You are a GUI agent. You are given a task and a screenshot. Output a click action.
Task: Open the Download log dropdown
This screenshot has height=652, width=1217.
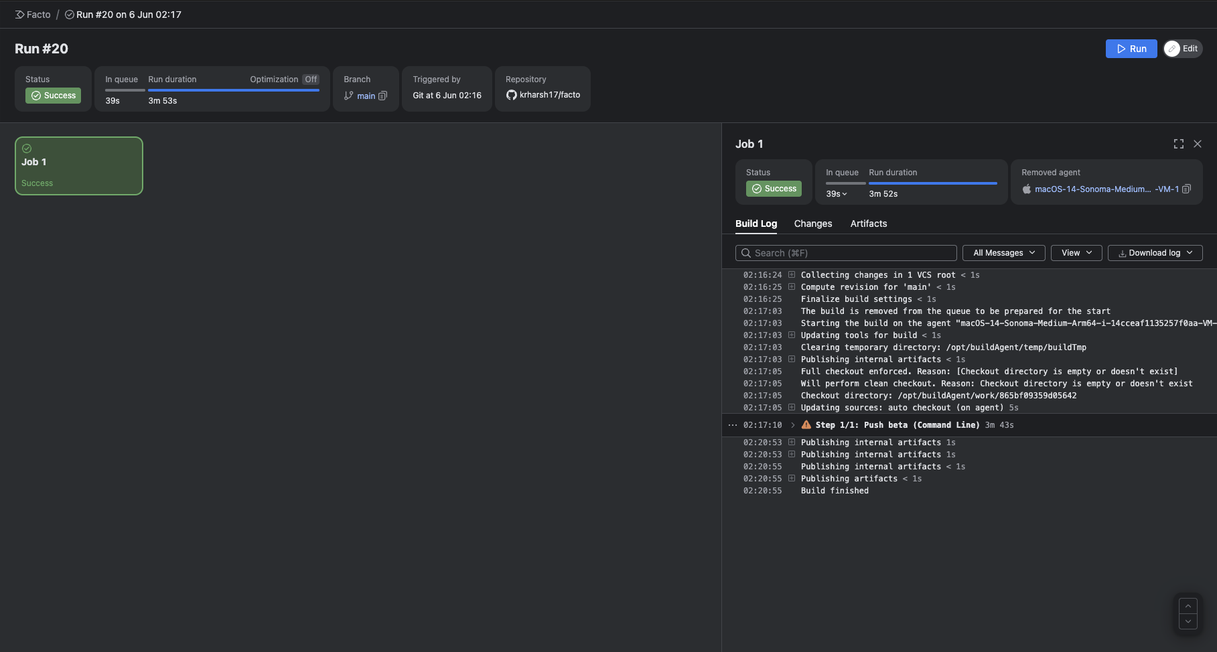1155,253
